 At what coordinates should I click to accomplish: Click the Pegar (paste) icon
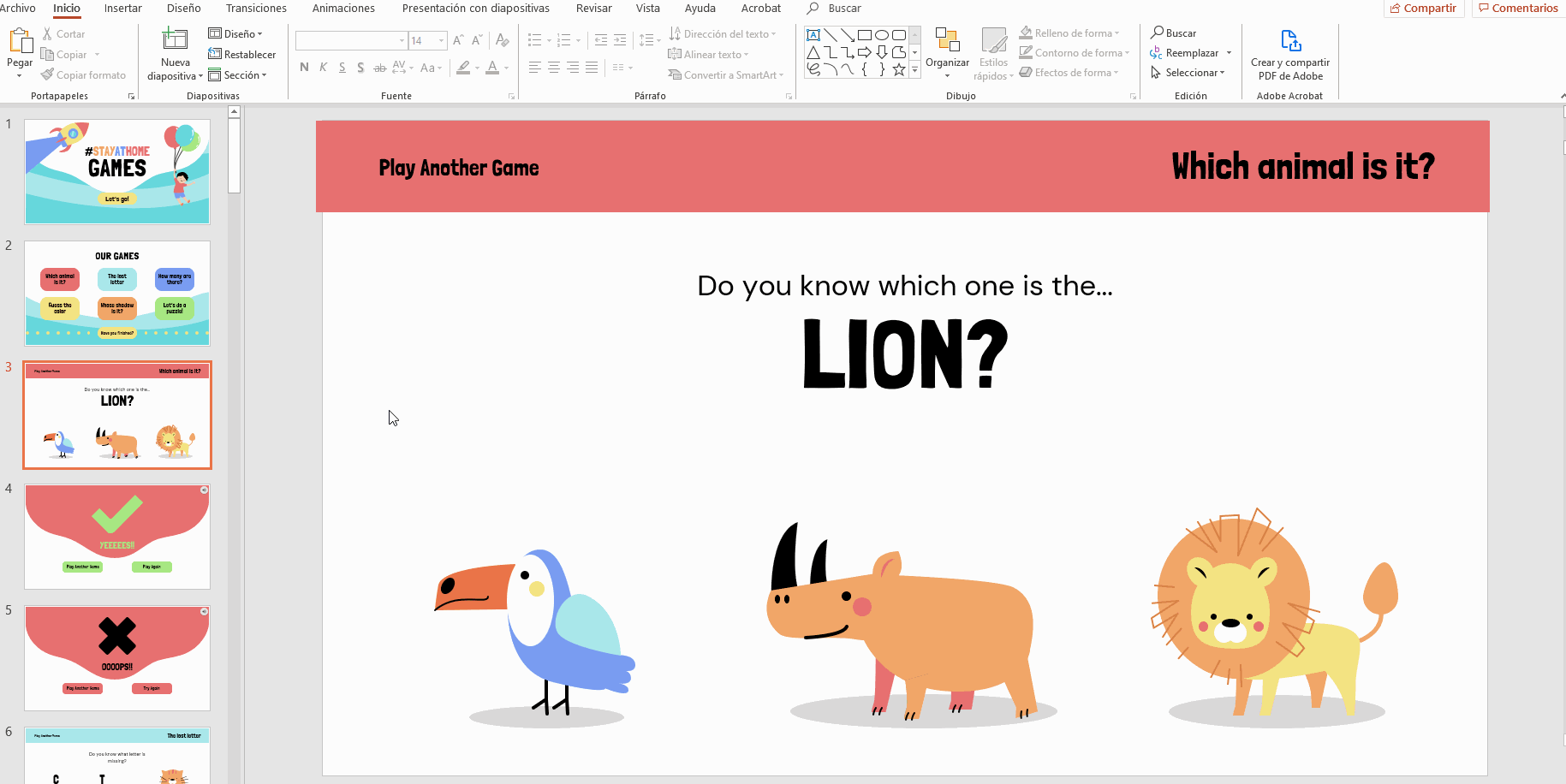(19, 41)
